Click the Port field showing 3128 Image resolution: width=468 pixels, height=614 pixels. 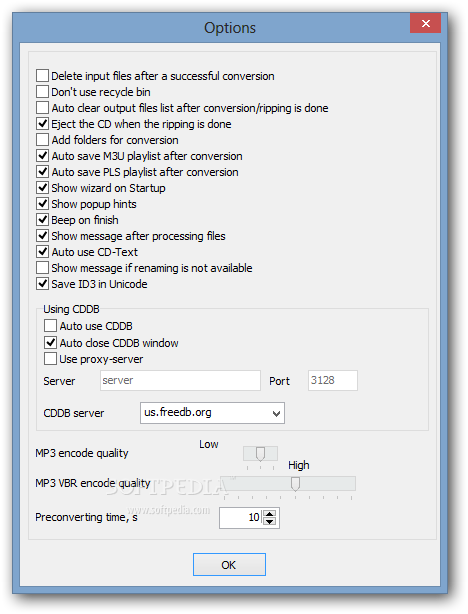point(332,380)
